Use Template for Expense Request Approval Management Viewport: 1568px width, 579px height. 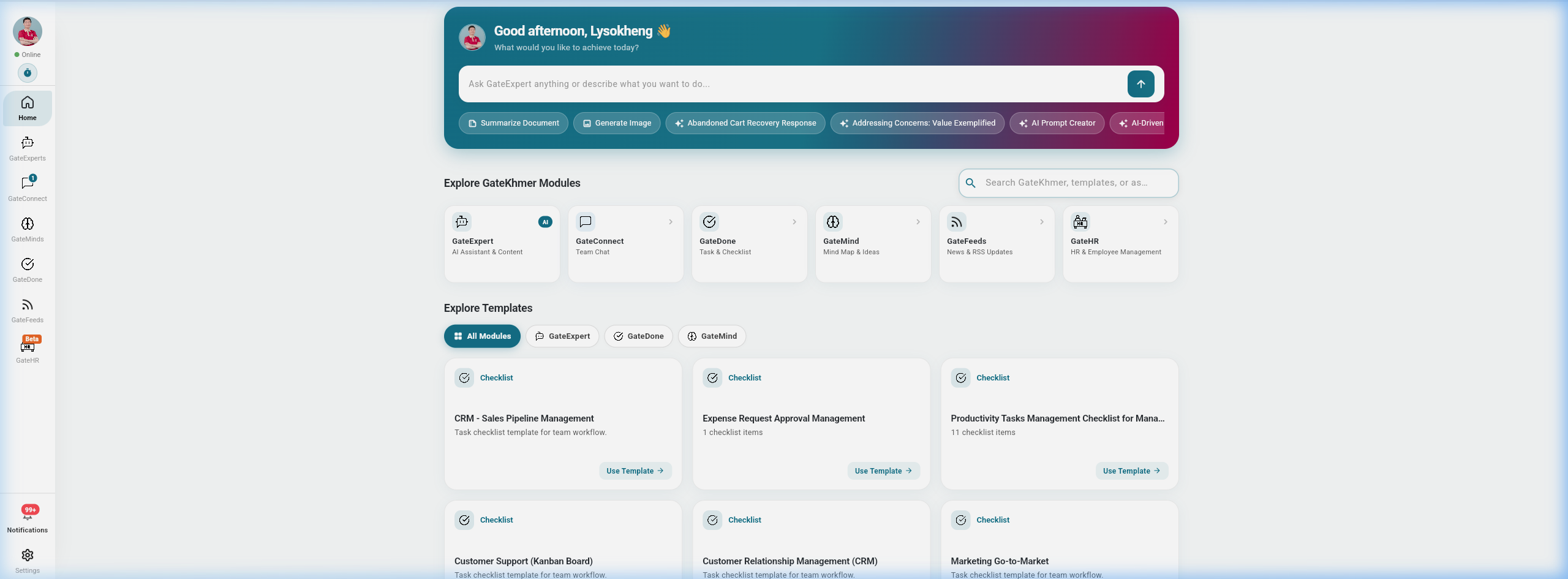click(883, 471)
